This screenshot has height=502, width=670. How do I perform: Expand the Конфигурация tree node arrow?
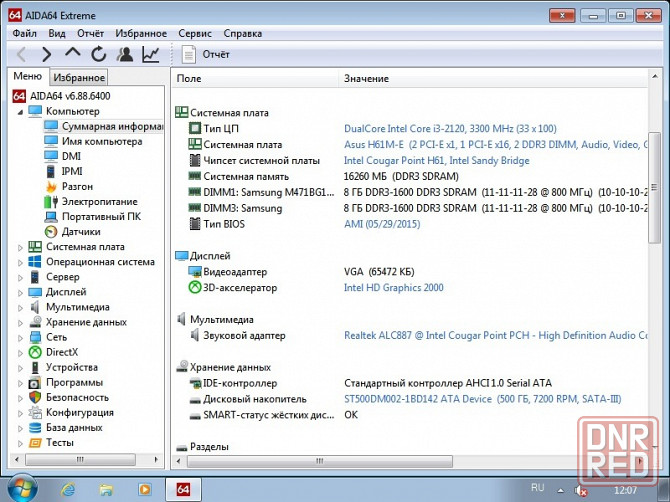point(20,413)
